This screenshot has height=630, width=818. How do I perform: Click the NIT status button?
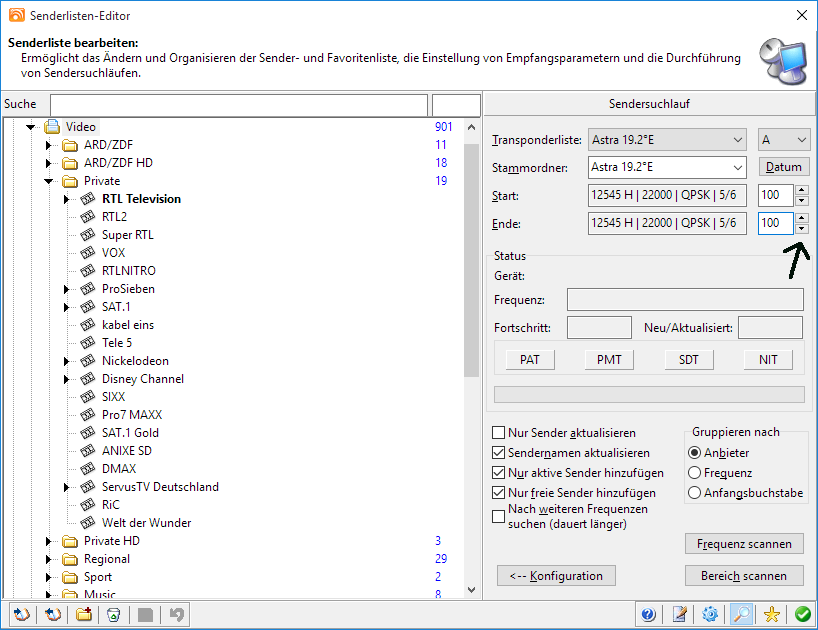pyautogui.click(x=768, y=360)
